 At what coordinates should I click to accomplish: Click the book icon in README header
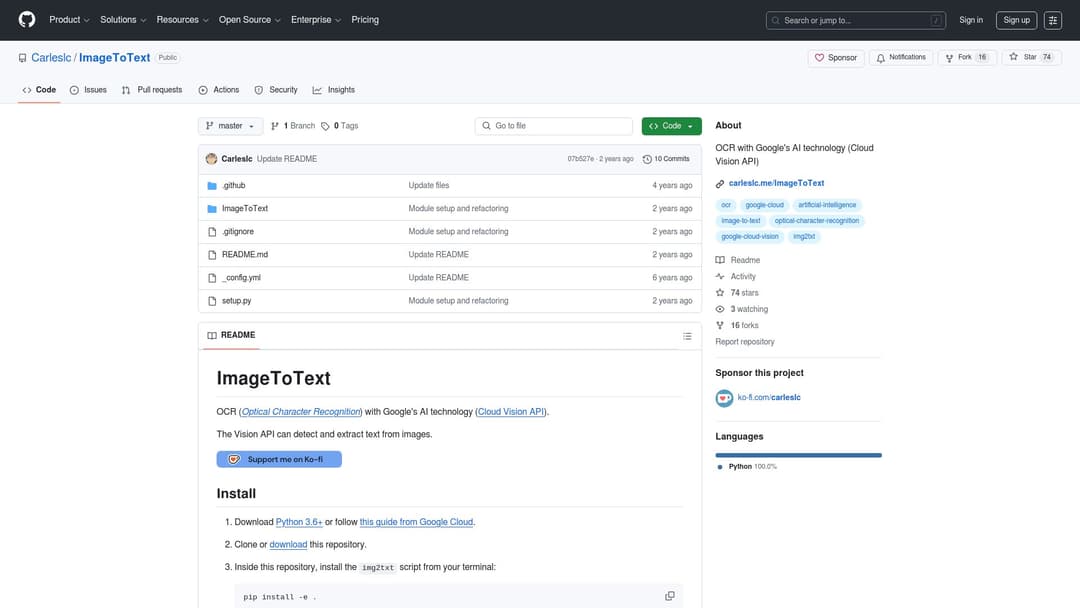[211, 335]
